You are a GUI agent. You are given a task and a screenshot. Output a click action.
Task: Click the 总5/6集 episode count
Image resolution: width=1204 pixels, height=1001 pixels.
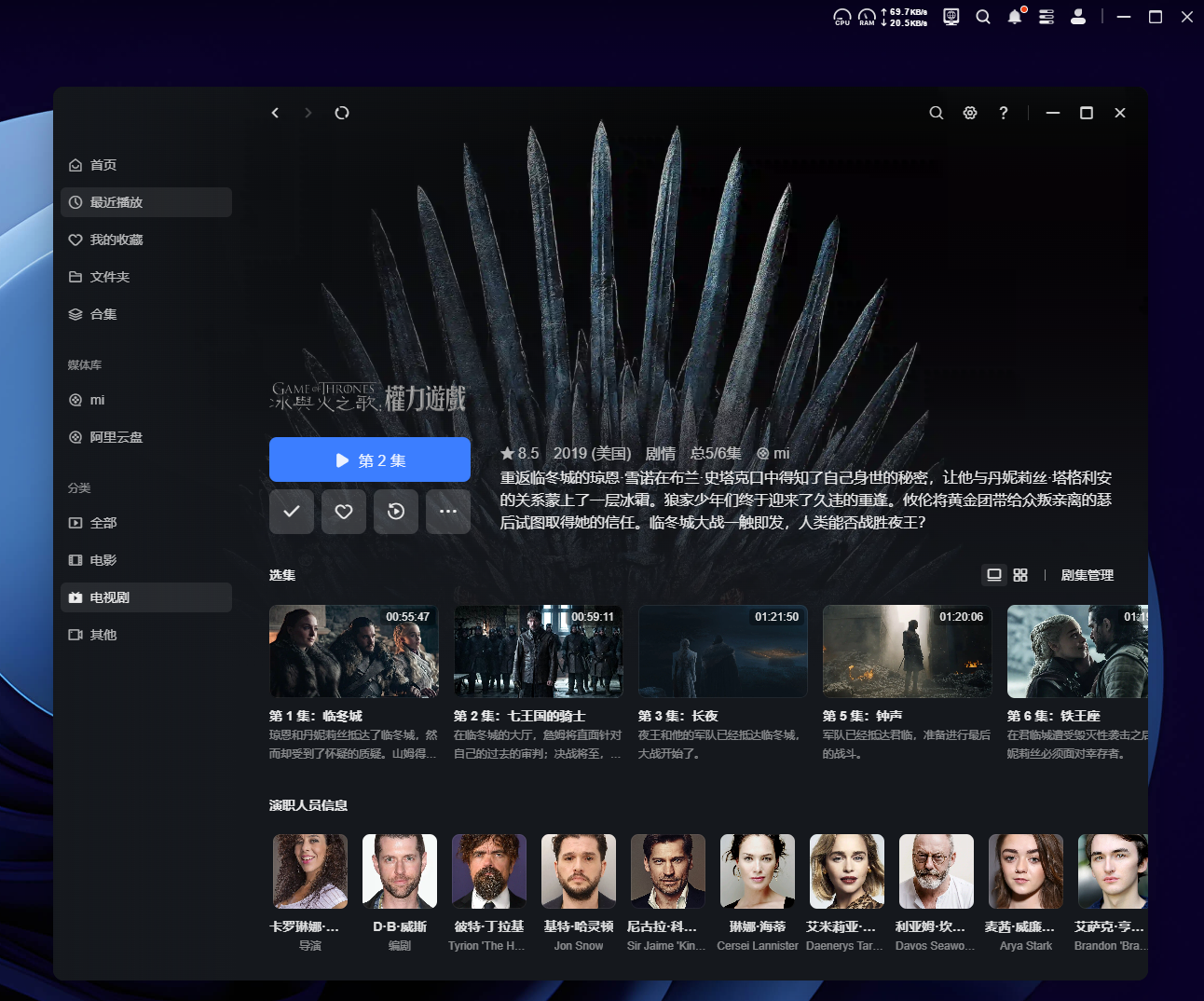[x=716, y=453]
